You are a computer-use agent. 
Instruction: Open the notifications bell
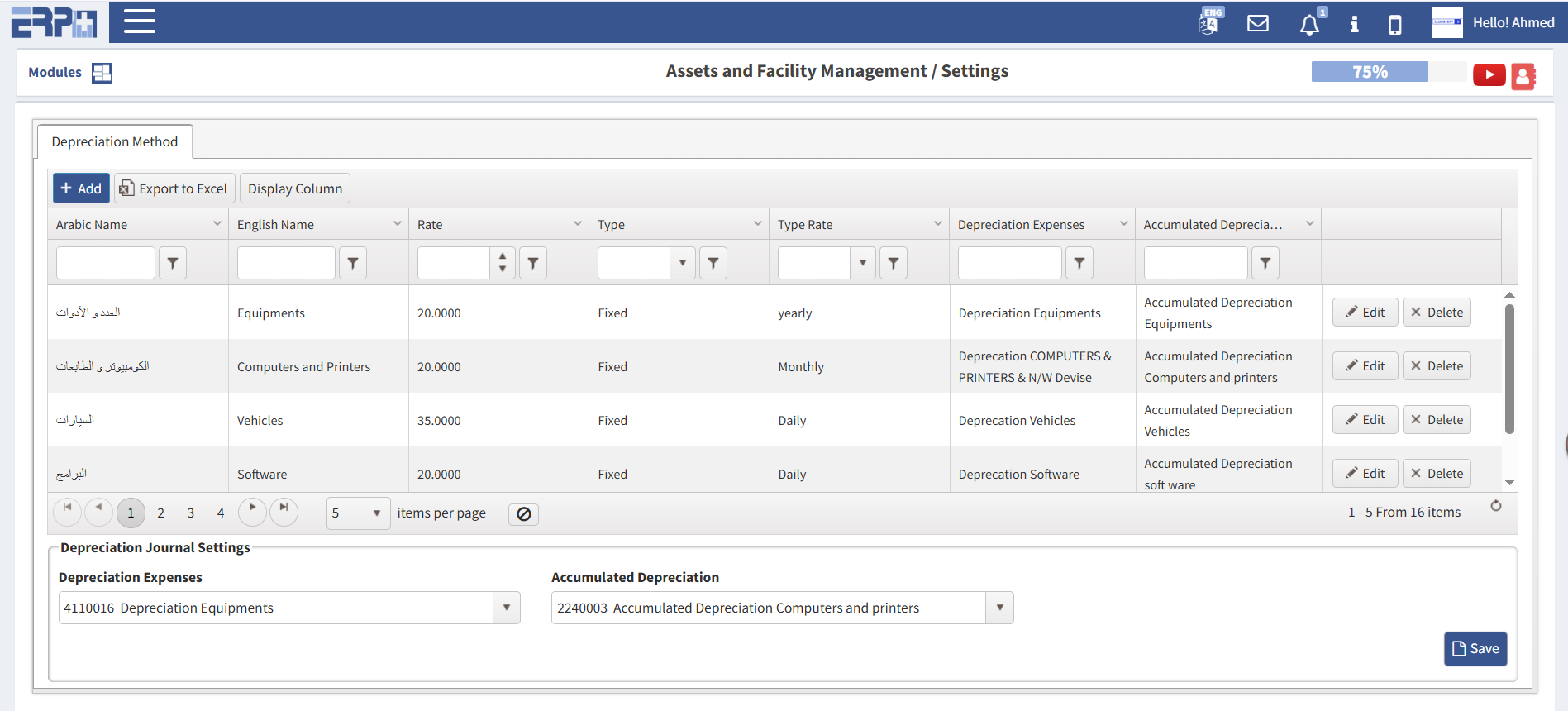pyautogui.click(x=1309, y=25)
